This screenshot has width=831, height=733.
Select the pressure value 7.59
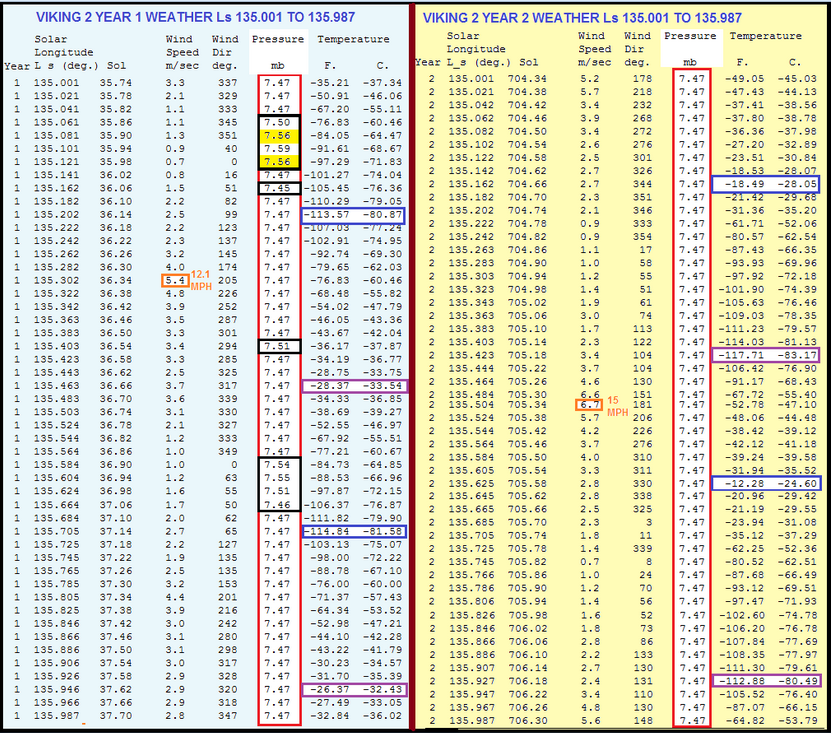(278, 149)
